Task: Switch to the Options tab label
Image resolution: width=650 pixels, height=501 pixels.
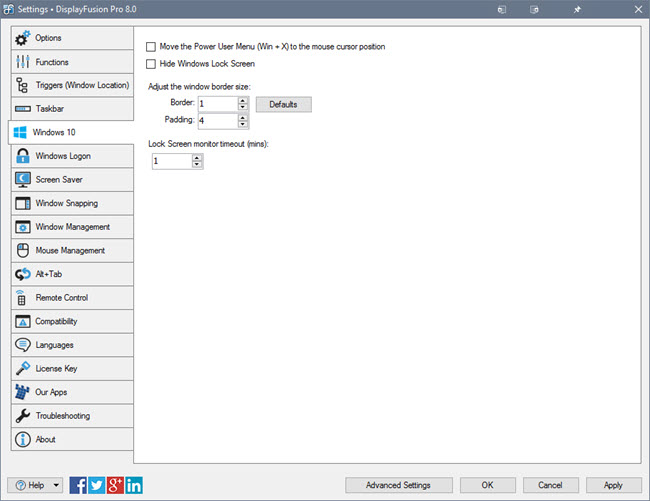Action: (48, 38)
